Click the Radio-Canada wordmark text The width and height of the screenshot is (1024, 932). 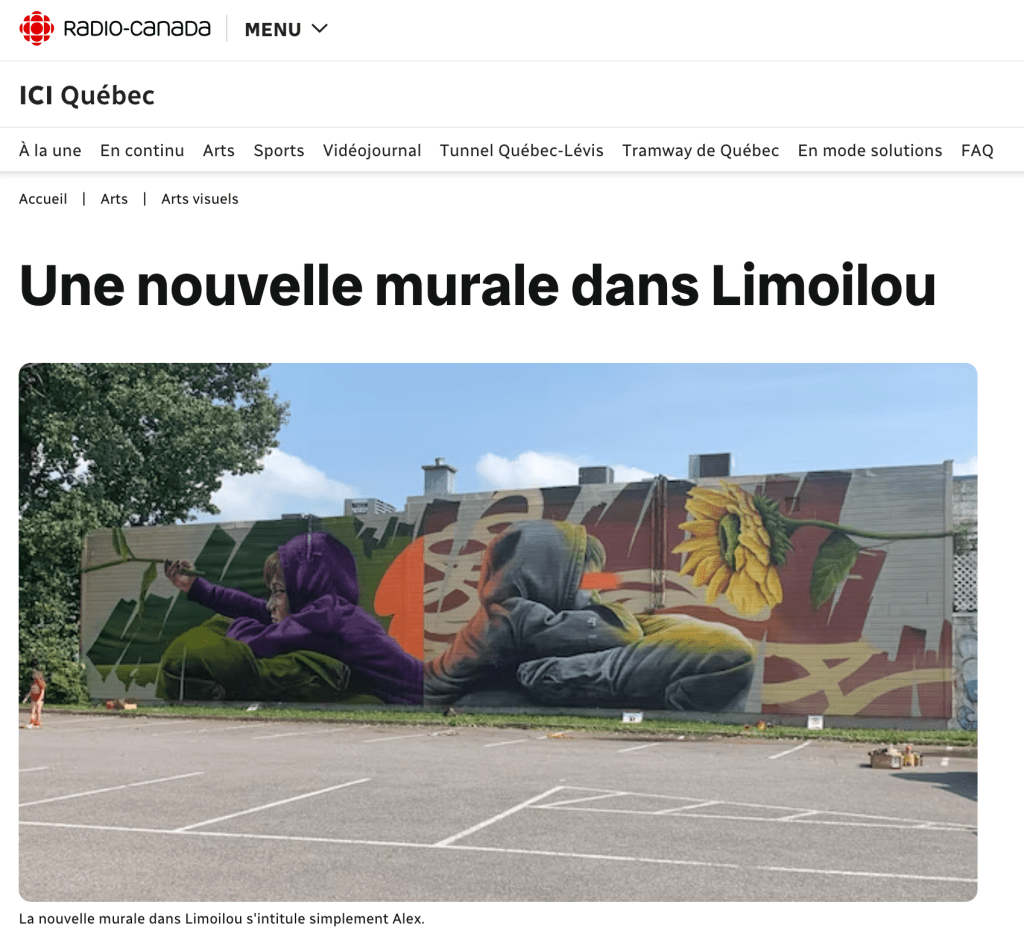(137, 29)
